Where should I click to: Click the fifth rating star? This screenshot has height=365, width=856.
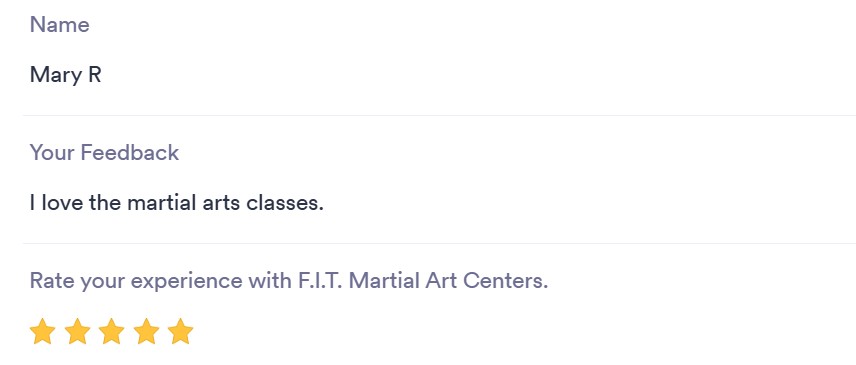click(181, 332)
